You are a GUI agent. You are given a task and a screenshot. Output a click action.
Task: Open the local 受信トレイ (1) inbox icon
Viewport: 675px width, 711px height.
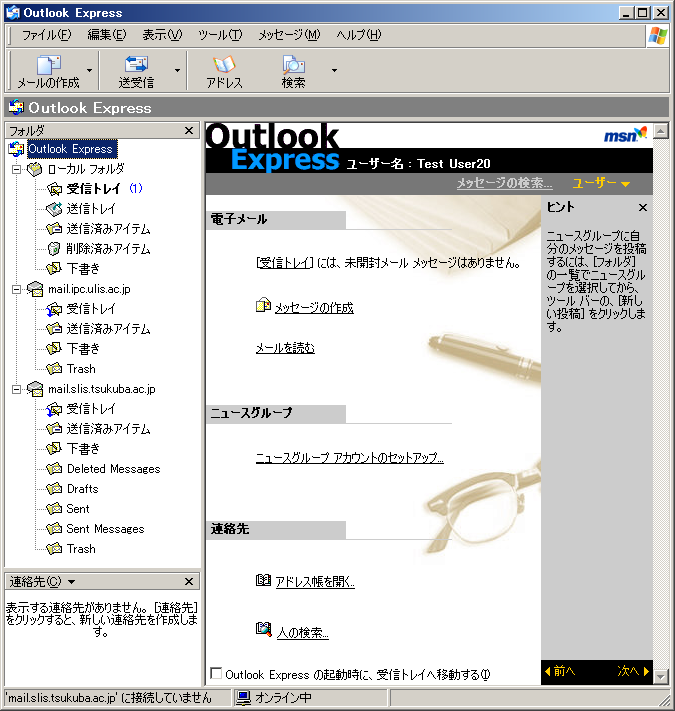coord(54,189)
